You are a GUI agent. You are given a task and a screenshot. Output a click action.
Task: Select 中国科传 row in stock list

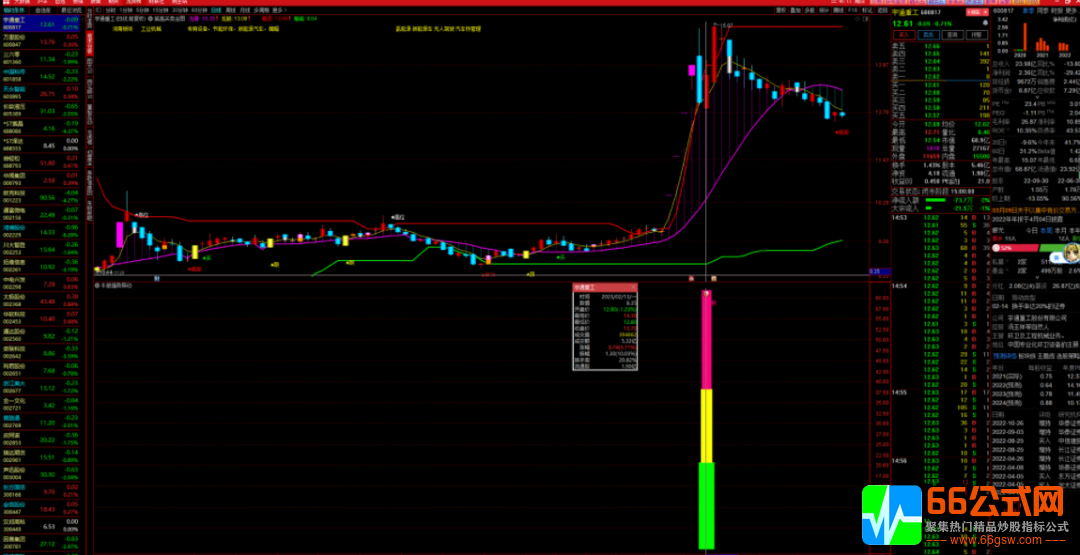coord(41,76)
